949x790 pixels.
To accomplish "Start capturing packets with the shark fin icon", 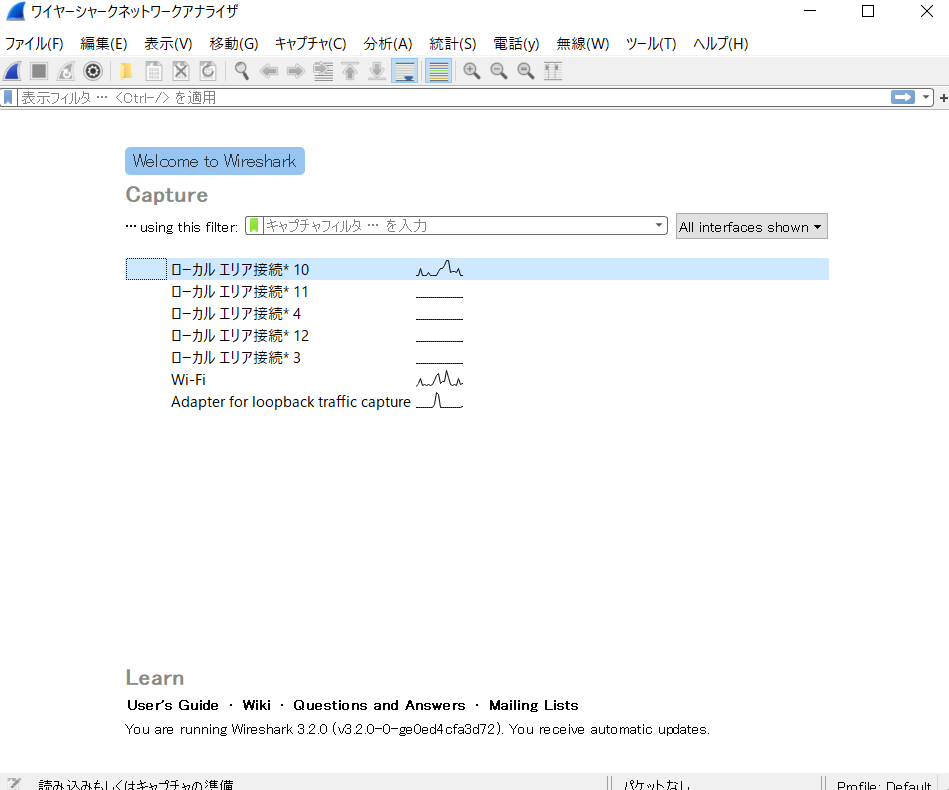I will tap(12, 71).
